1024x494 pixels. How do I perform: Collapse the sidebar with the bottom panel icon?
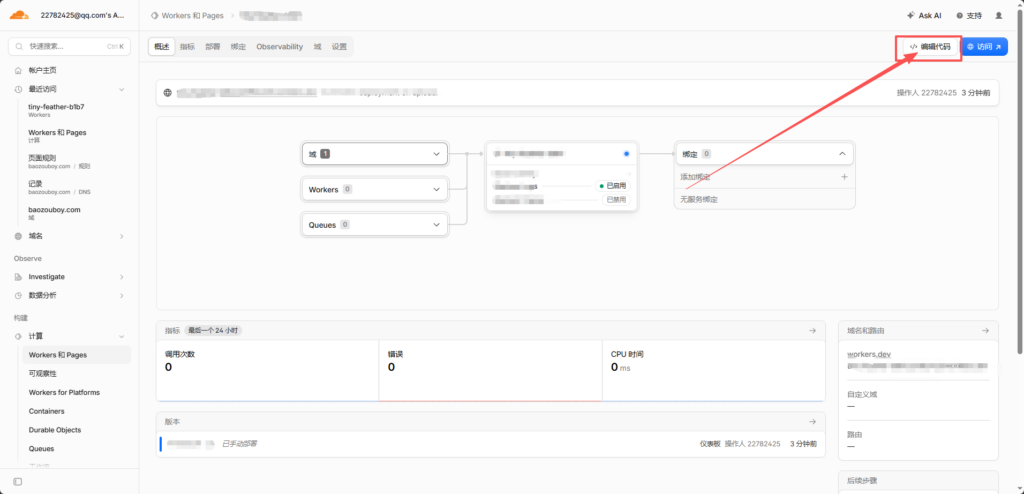point(18,482)
